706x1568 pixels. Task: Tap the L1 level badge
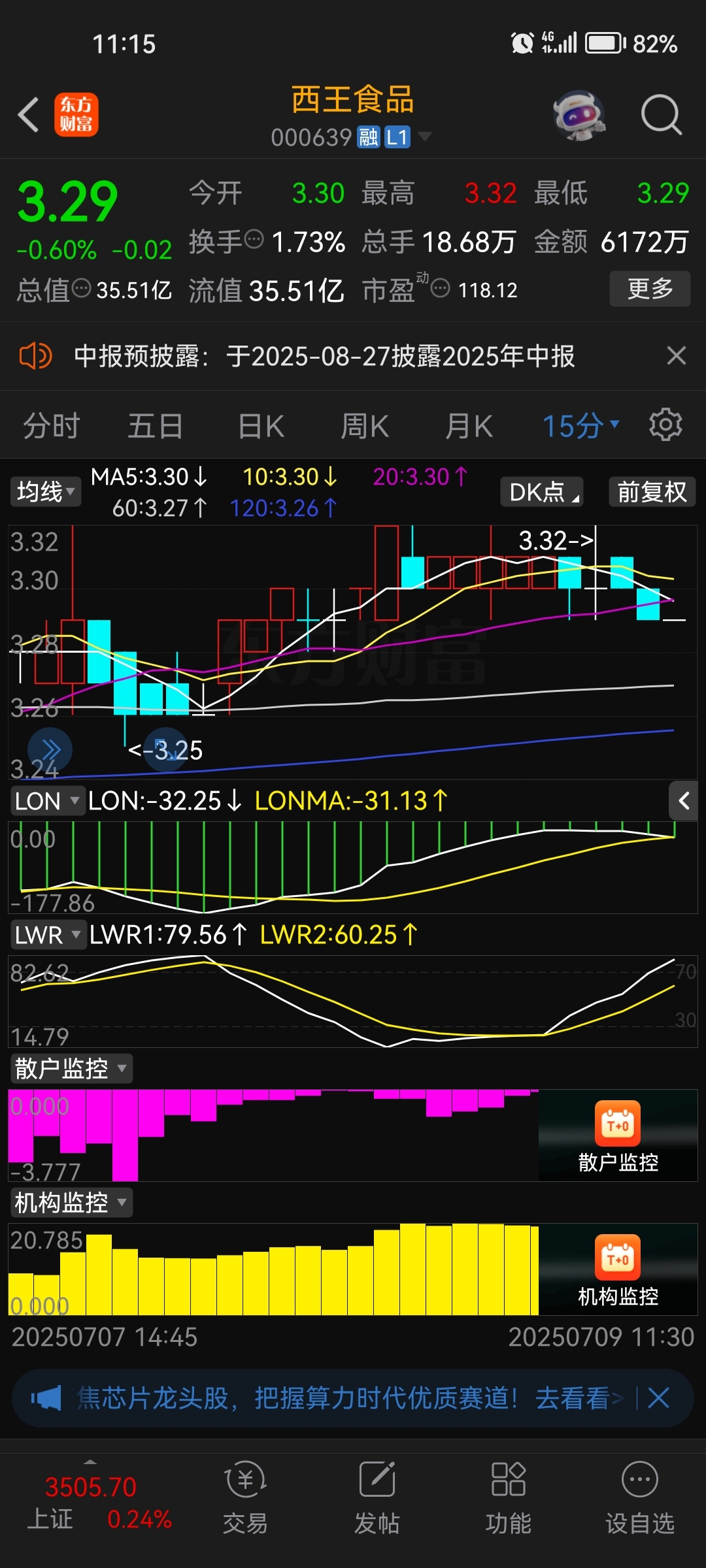397,137
